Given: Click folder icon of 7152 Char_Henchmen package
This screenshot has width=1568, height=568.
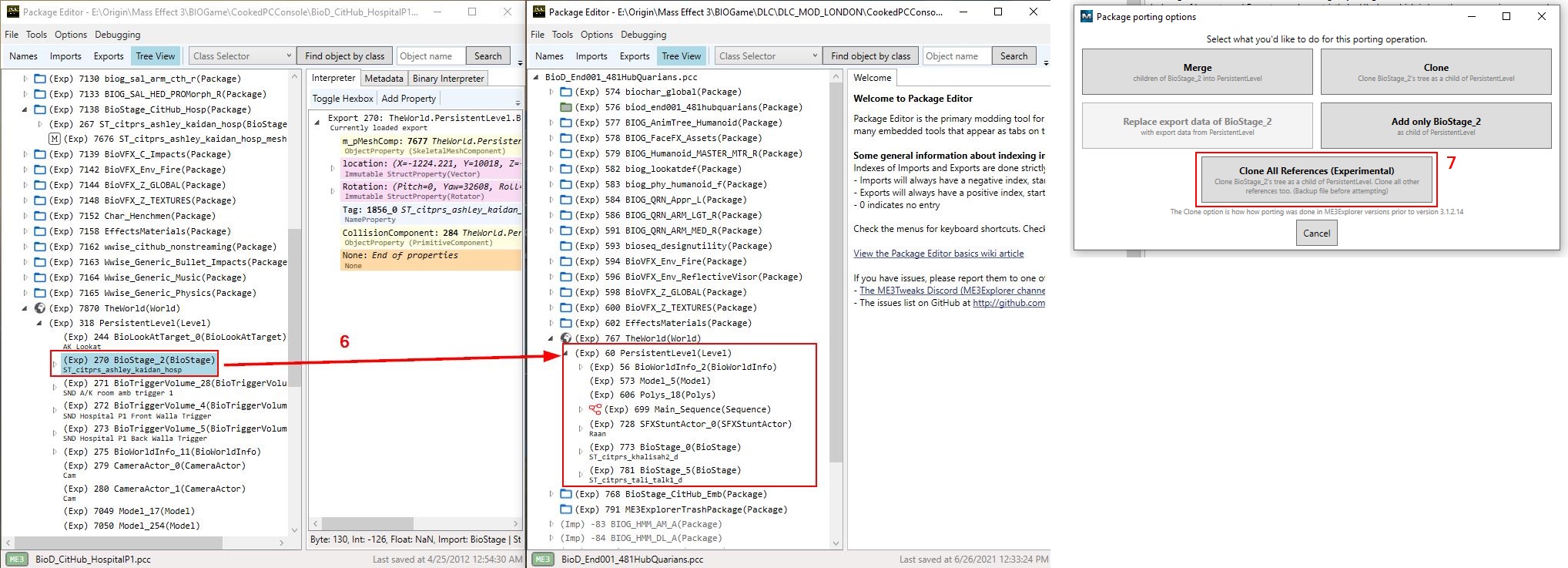Looking at the screenshot, I should 40,216.
